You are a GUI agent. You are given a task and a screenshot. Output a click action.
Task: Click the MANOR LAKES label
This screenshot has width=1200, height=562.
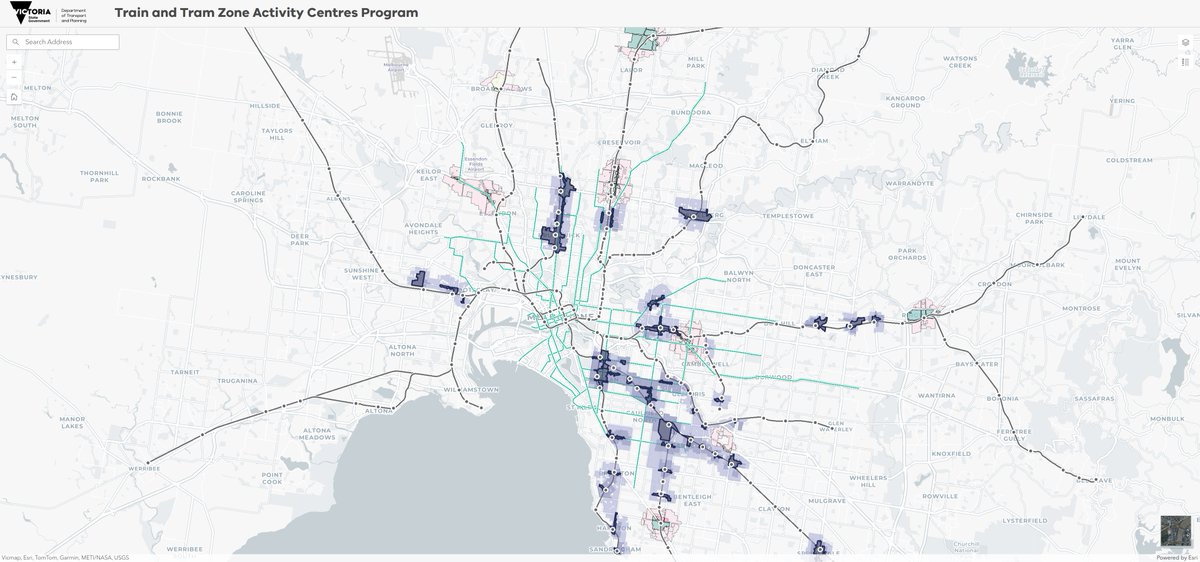pyautogui.click(x=72, y=422)
